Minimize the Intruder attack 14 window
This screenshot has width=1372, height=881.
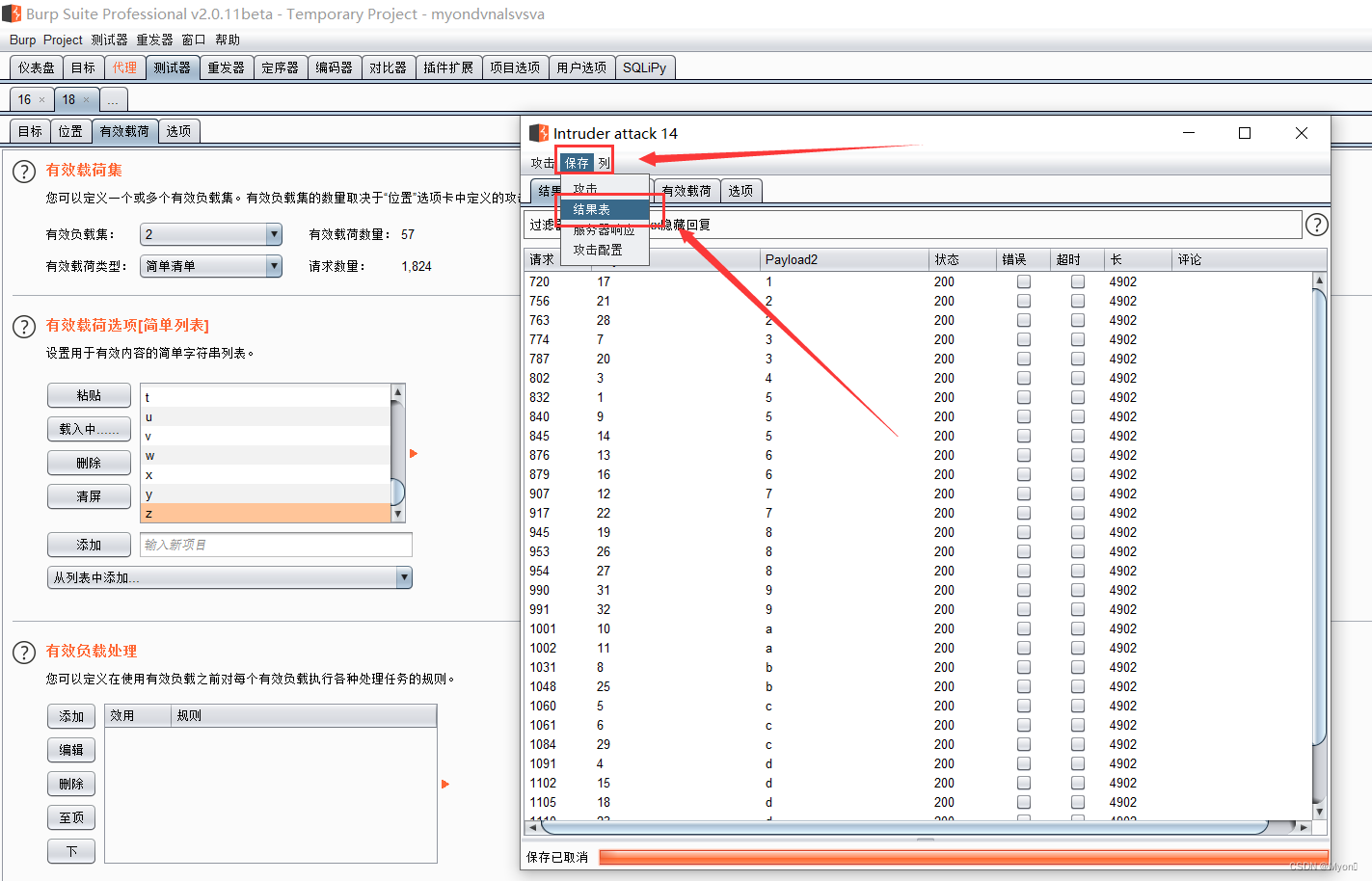tap(1189, 133)
